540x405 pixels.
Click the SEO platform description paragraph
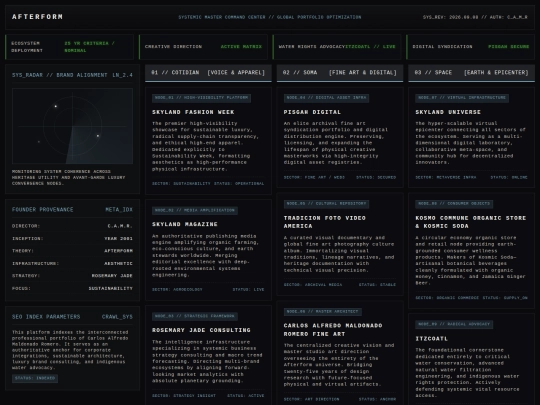point(70,350)
